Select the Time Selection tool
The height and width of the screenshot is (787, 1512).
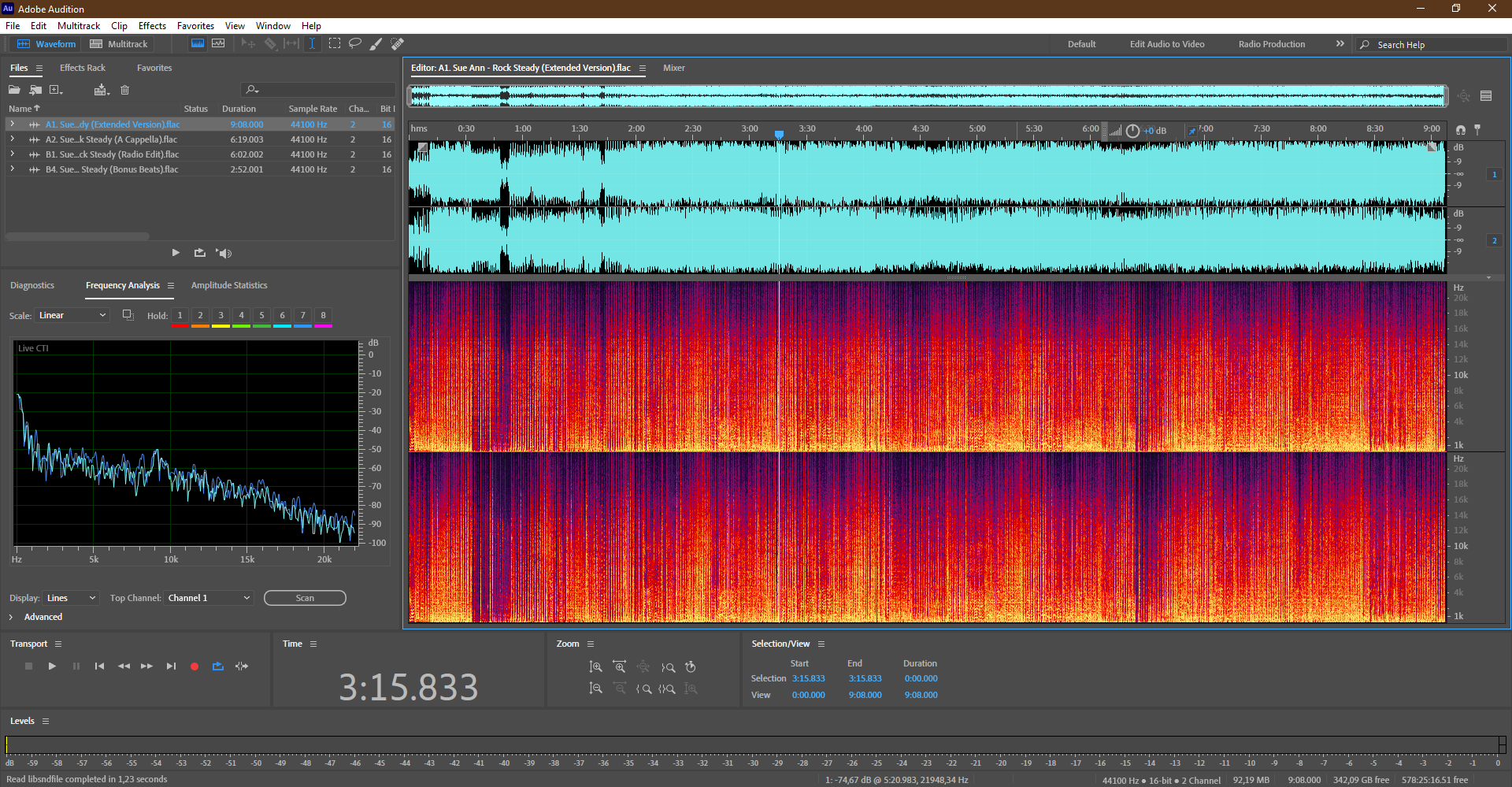[x=313, y=43]
